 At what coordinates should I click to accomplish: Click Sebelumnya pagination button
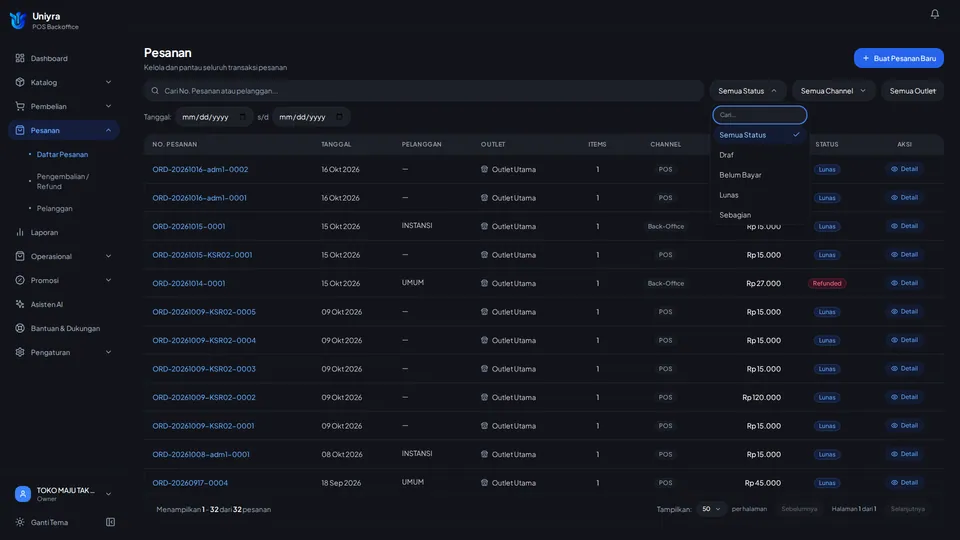click(799, 509)
